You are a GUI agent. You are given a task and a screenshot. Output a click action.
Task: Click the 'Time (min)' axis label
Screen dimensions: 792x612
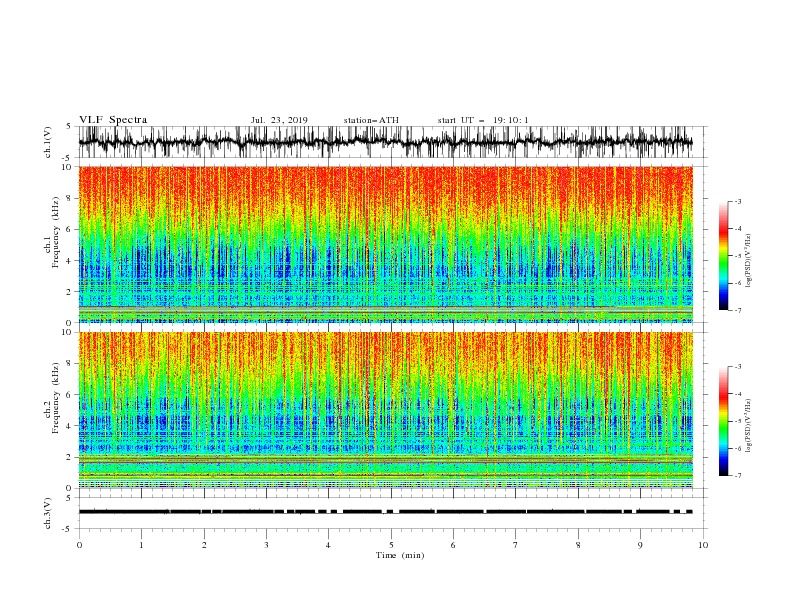coord(400,555)
